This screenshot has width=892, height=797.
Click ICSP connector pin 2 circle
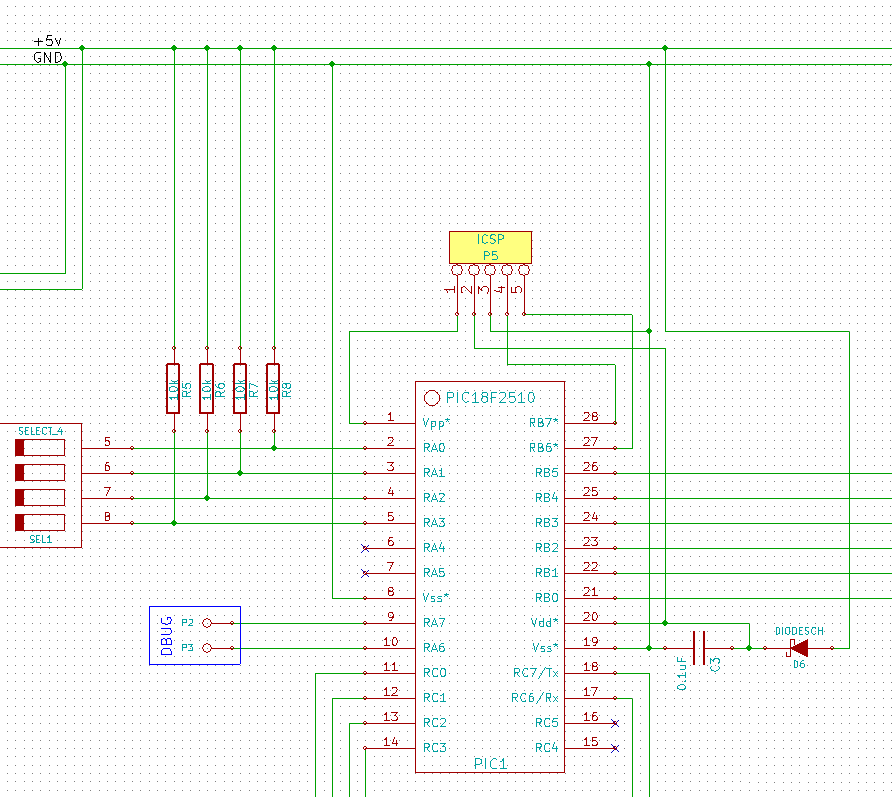point(474,270)
